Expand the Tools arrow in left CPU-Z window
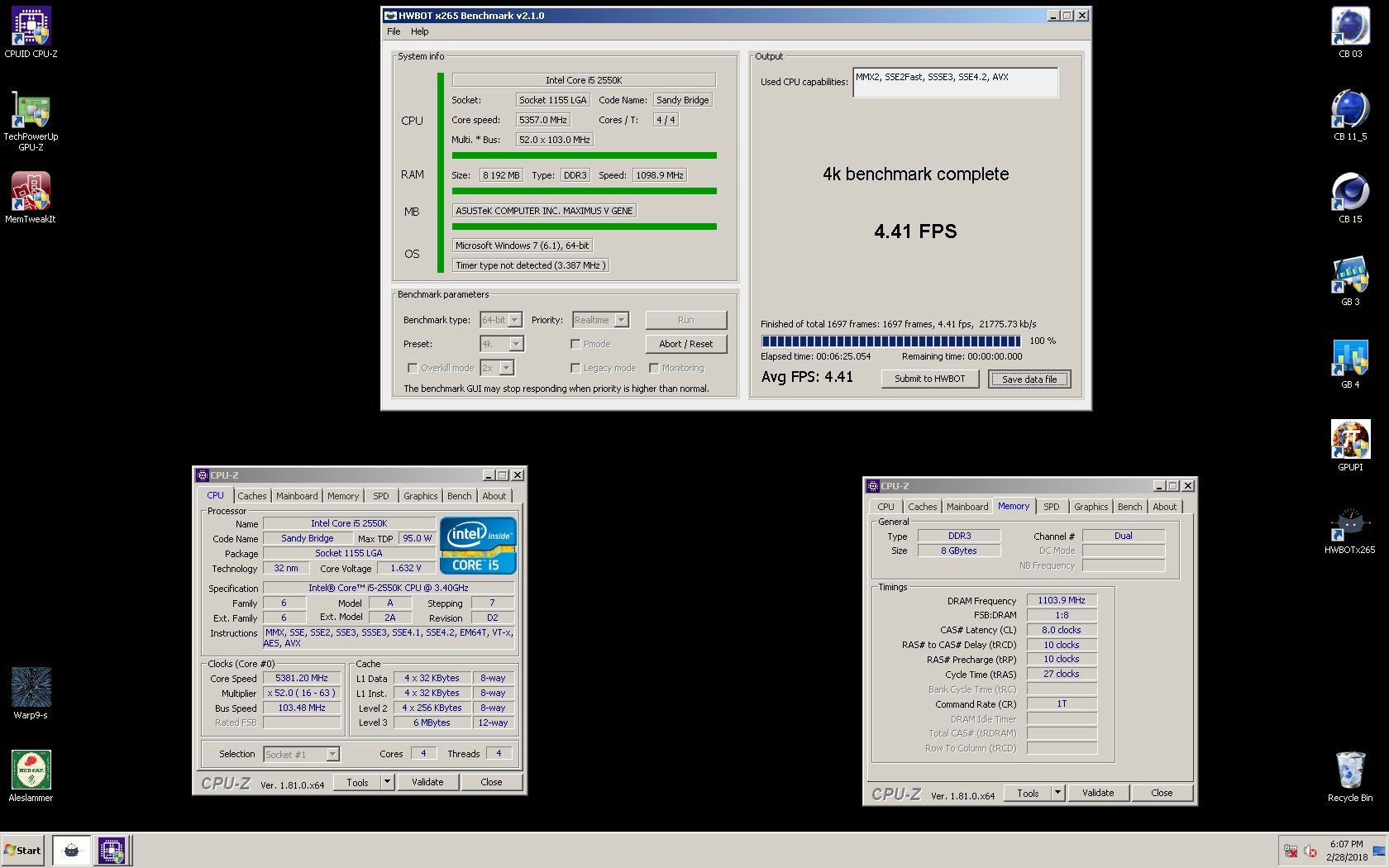Image resolution: width=1389 pixels, height=868 pixels. [x=387, y=782]
